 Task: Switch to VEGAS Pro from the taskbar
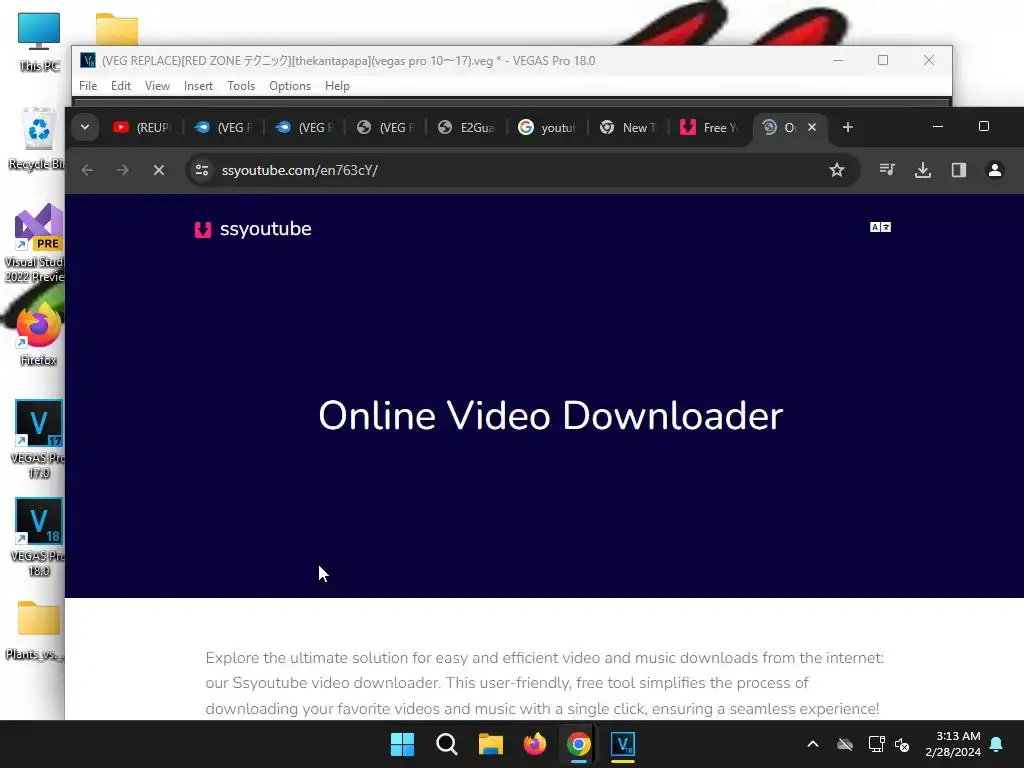623,744
